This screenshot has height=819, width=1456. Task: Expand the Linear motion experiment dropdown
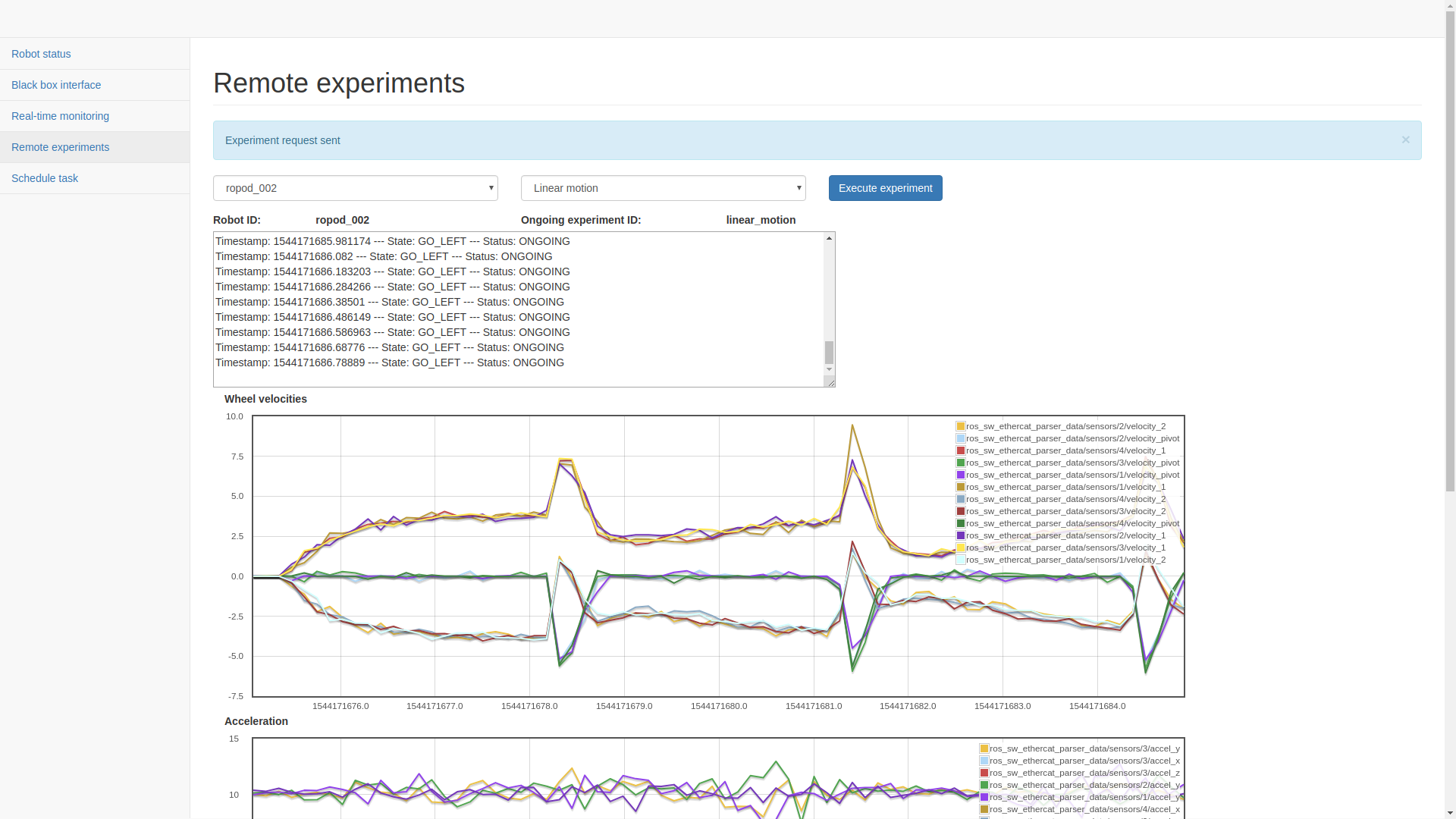pos(663,188)
